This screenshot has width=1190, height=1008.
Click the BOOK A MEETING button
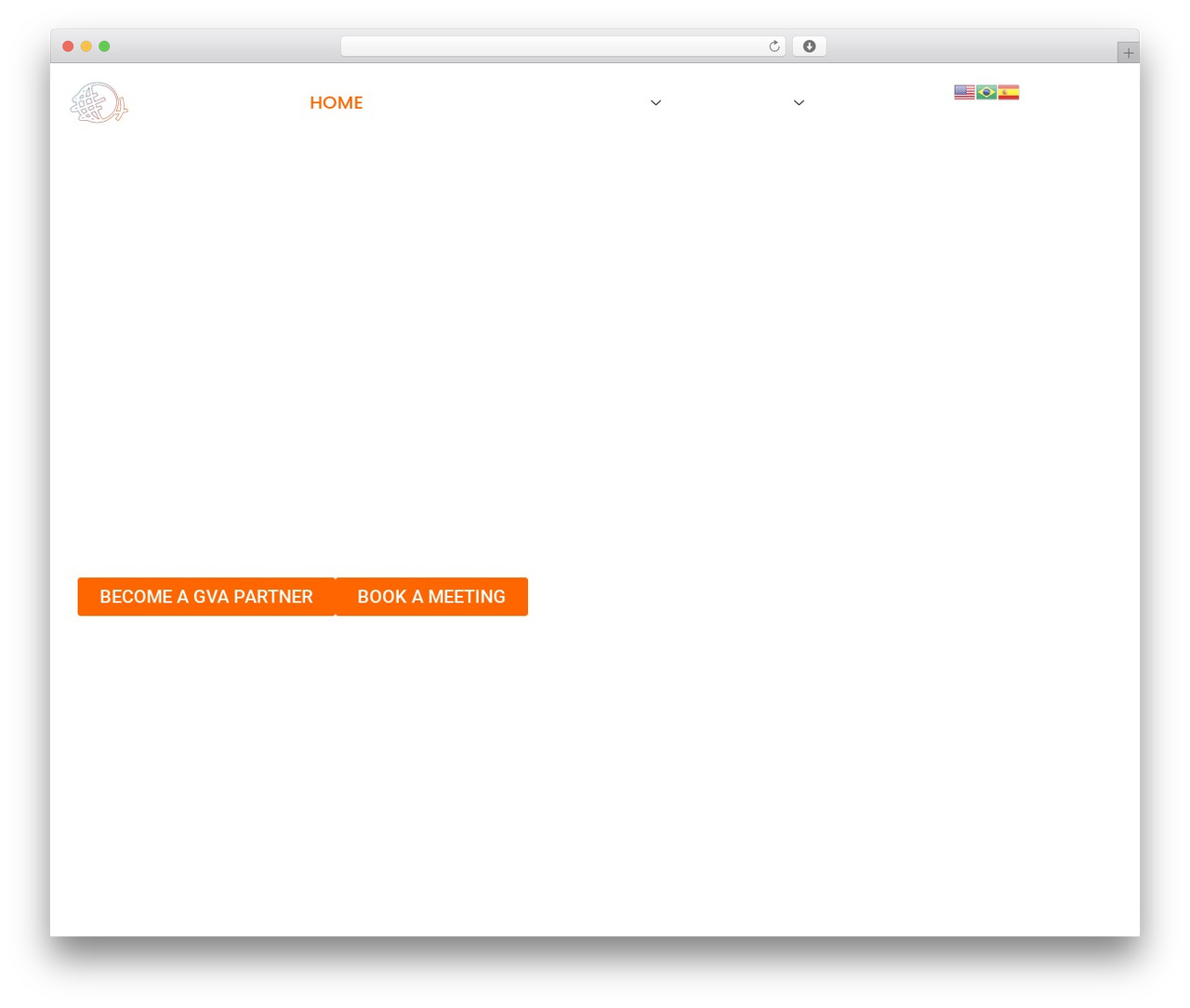pos(431,597)
